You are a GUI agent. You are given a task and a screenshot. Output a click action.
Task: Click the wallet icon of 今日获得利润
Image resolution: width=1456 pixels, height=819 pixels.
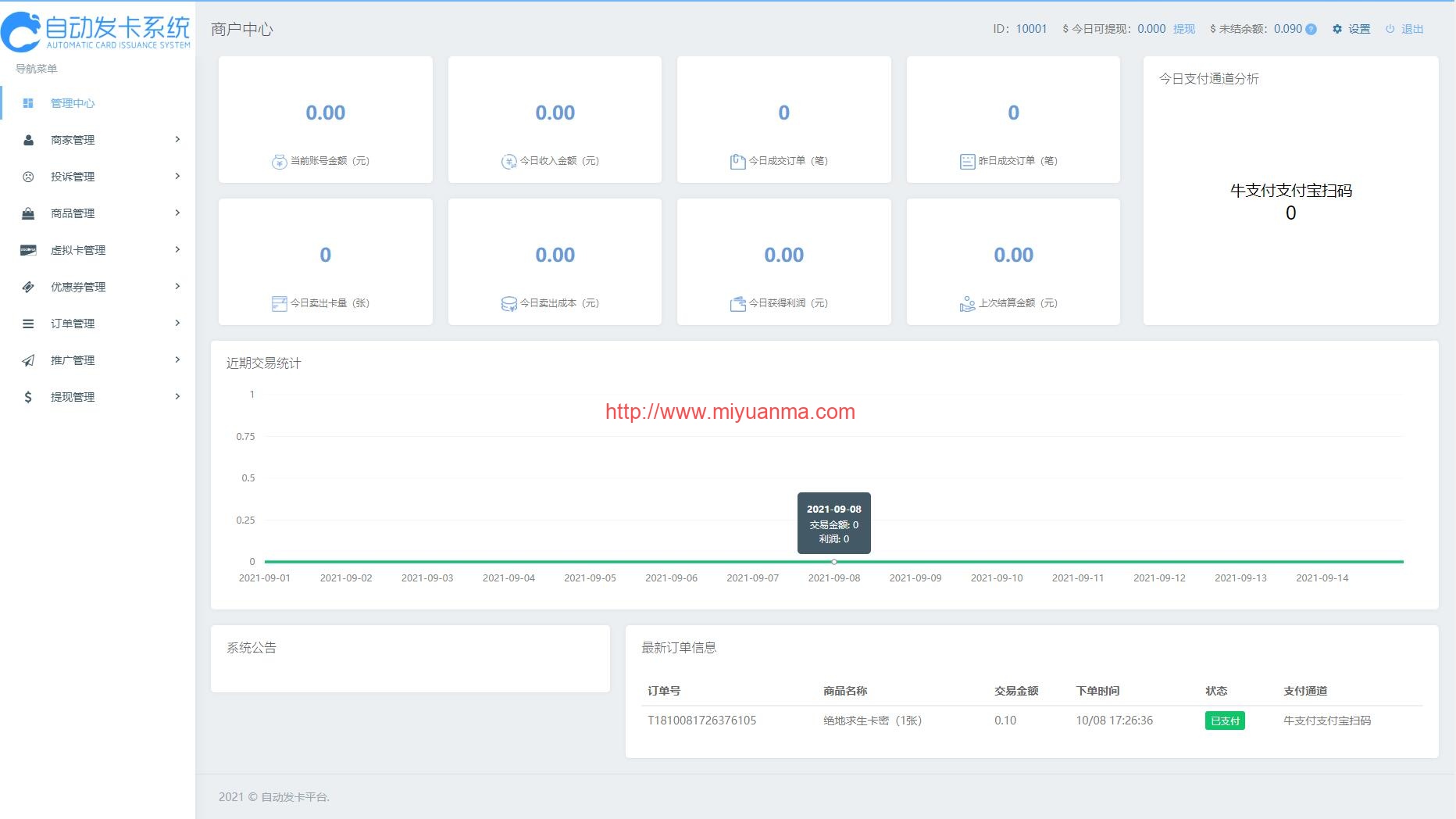pyautogui.click(x=737, y=304)
